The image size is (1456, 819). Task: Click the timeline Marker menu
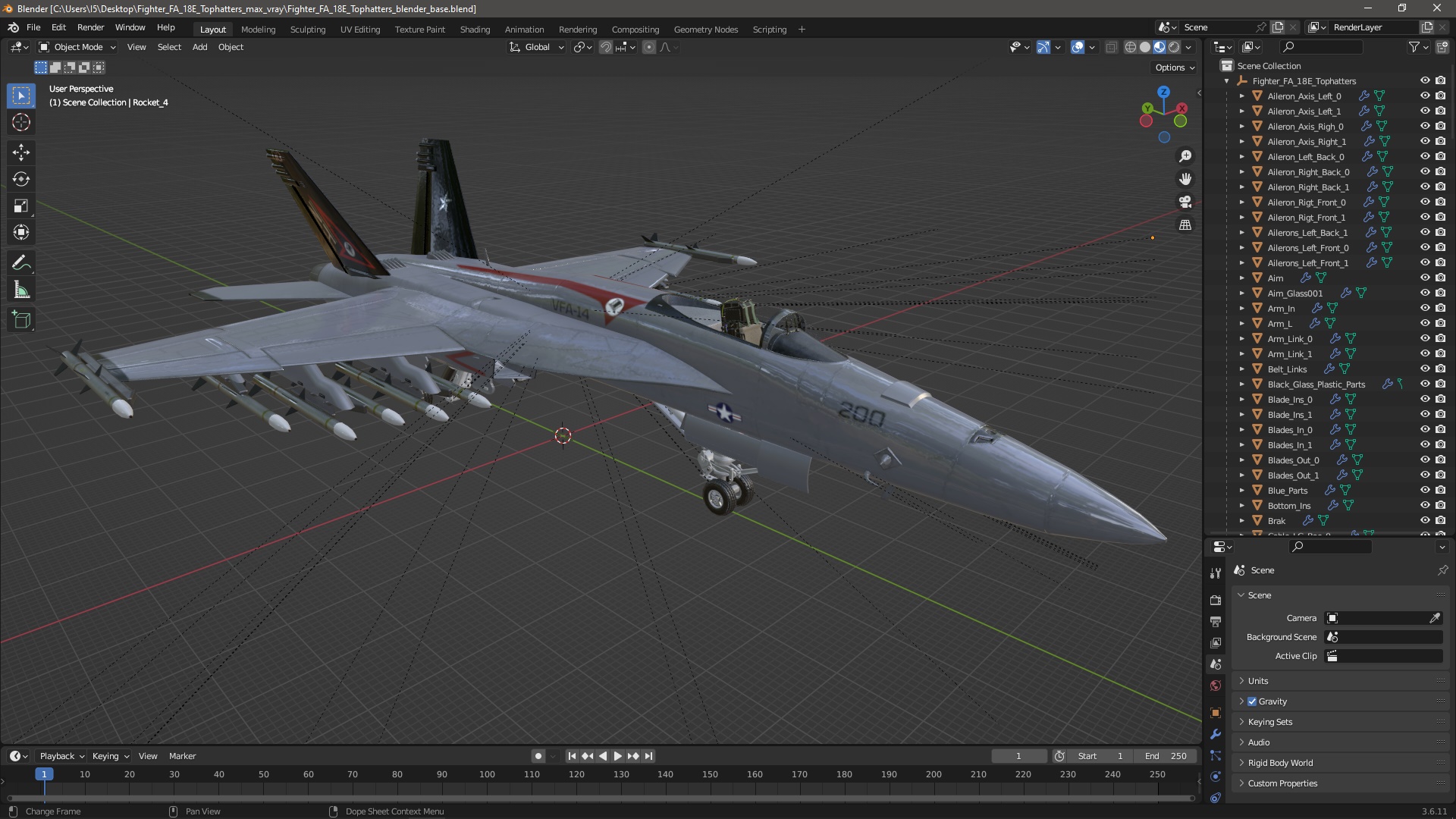[182, 756]
